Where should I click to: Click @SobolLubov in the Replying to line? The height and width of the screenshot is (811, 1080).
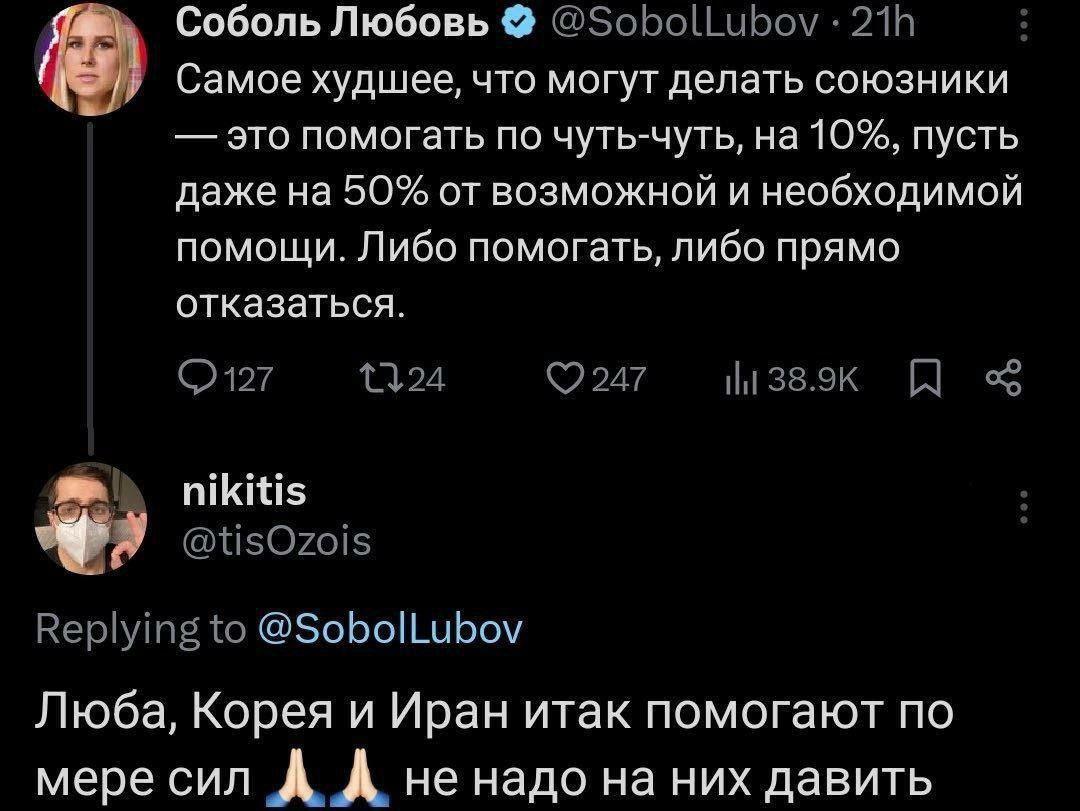[x=388, y=628]
